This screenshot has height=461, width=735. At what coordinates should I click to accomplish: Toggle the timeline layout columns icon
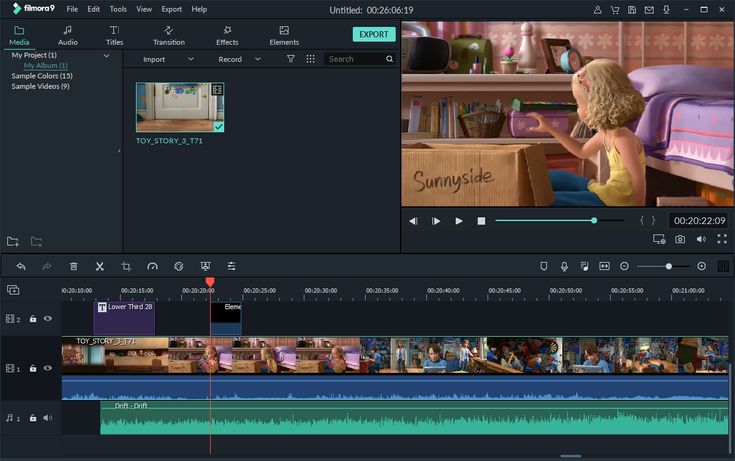click(x=723, y=266)
